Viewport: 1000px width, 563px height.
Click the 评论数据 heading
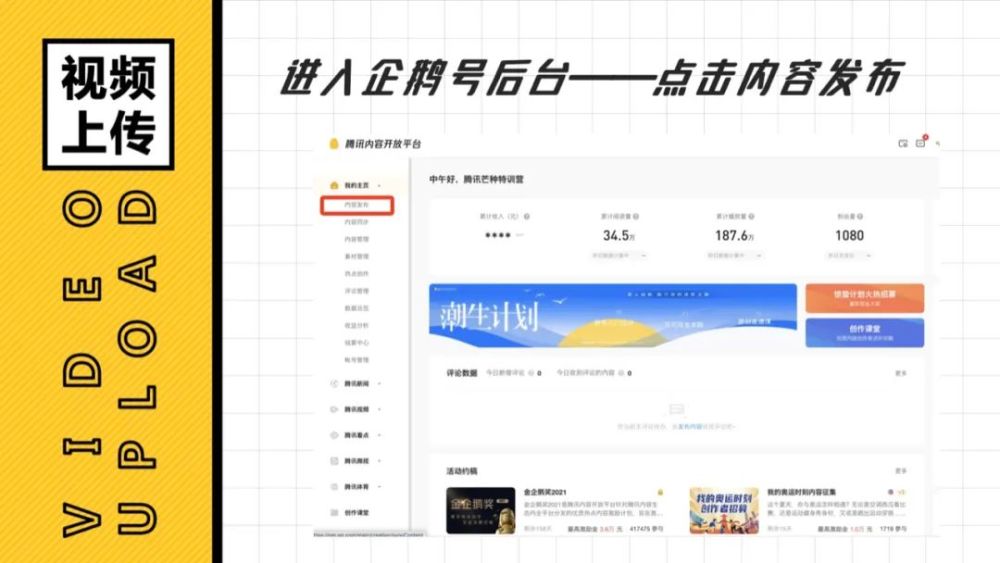click(x=461, y=373)
